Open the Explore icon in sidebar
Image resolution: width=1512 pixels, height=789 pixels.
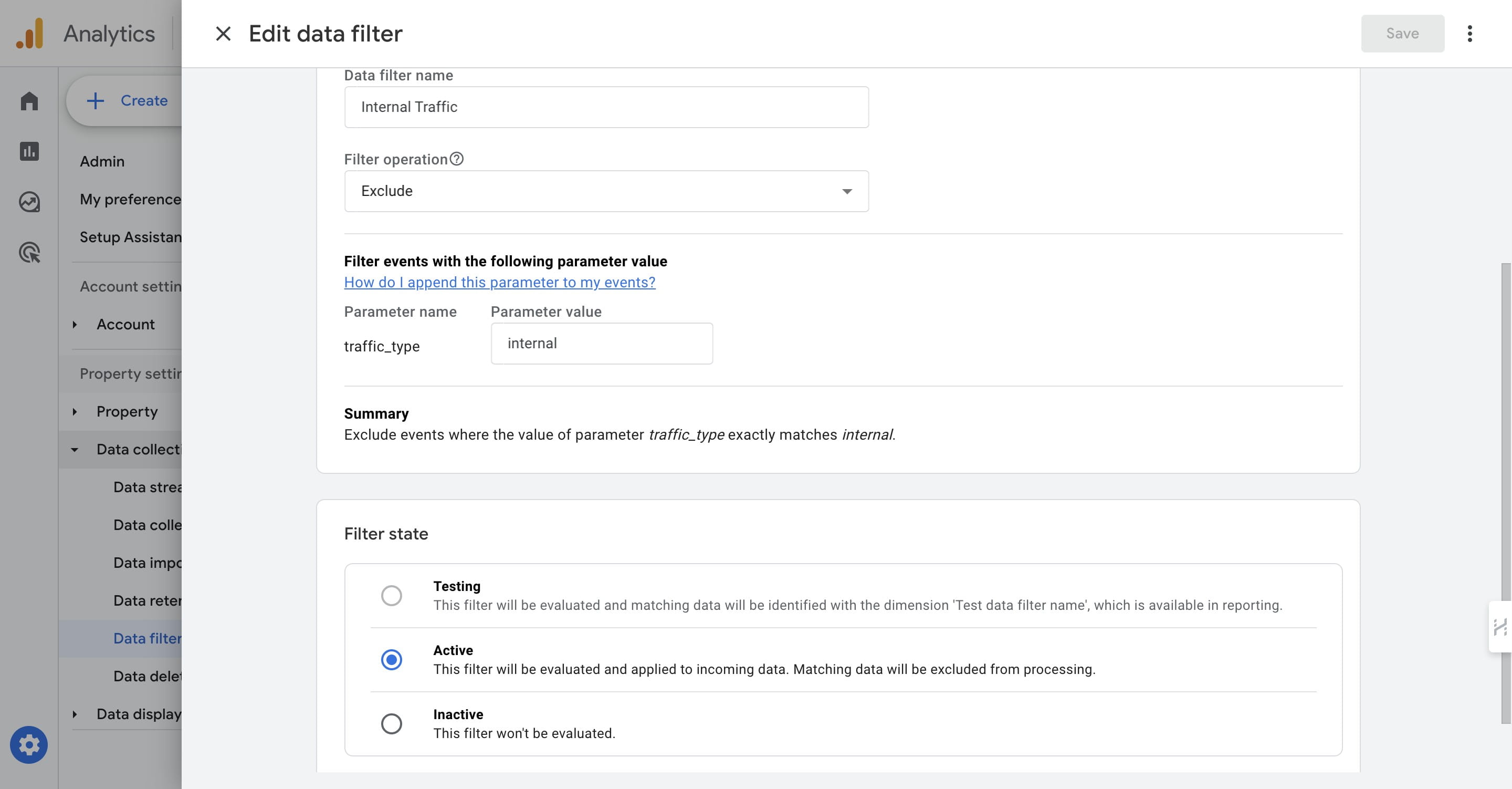point(29,202)
